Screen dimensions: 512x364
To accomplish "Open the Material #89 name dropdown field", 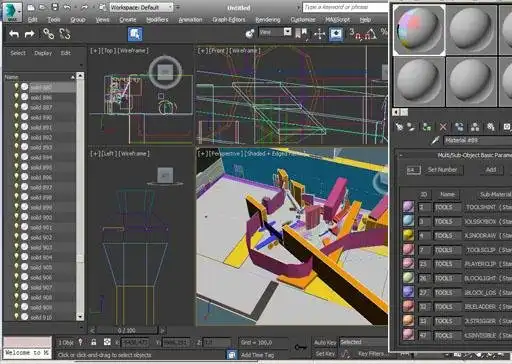I will pyautogui.click(x=478, y=140).
